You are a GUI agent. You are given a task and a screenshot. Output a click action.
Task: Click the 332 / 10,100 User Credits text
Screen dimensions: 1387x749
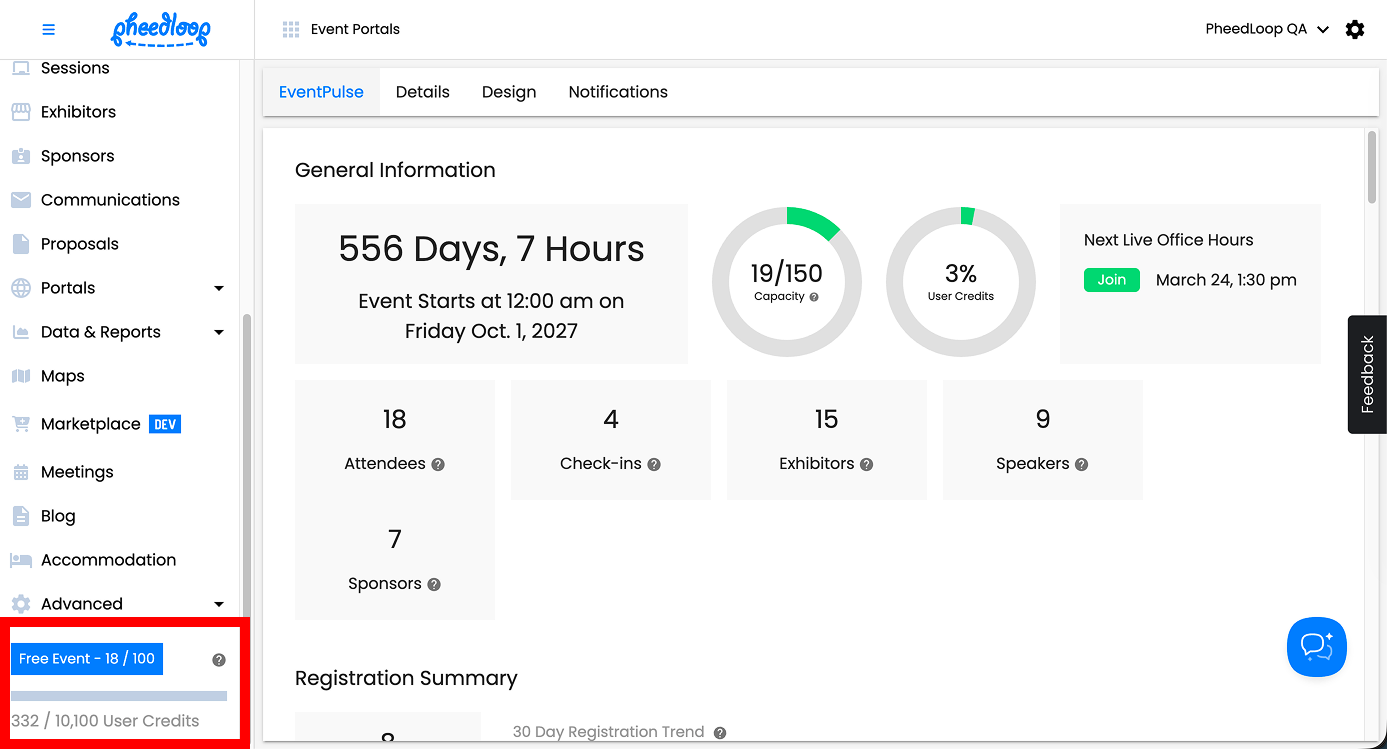tap(105, 721)
